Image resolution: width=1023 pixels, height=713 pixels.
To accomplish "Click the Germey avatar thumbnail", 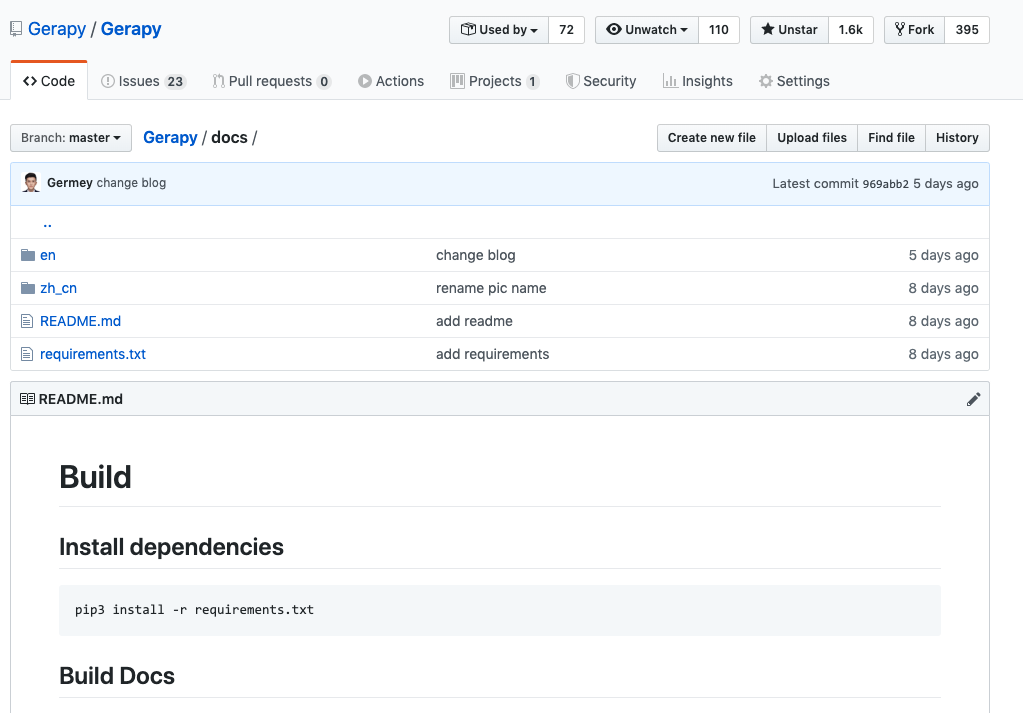I will (x=31, y=183).
